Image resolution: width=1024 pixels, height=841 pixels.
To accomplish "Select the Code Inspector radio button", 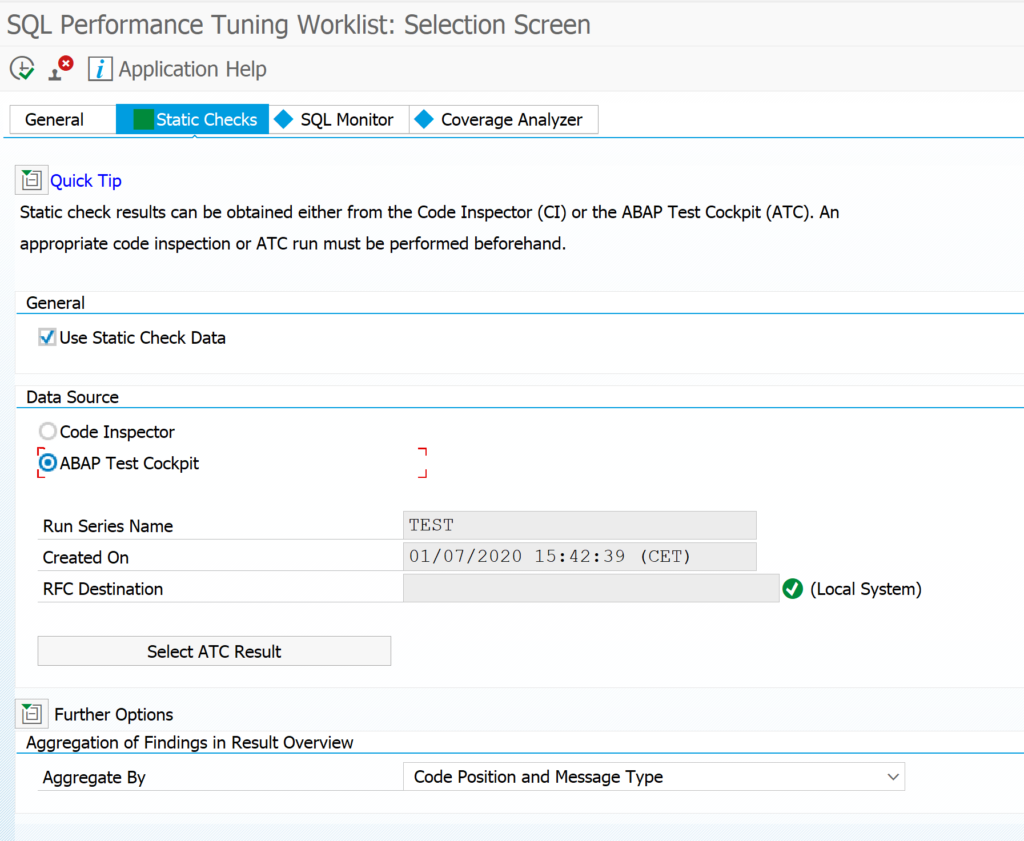I will [48, 432].
